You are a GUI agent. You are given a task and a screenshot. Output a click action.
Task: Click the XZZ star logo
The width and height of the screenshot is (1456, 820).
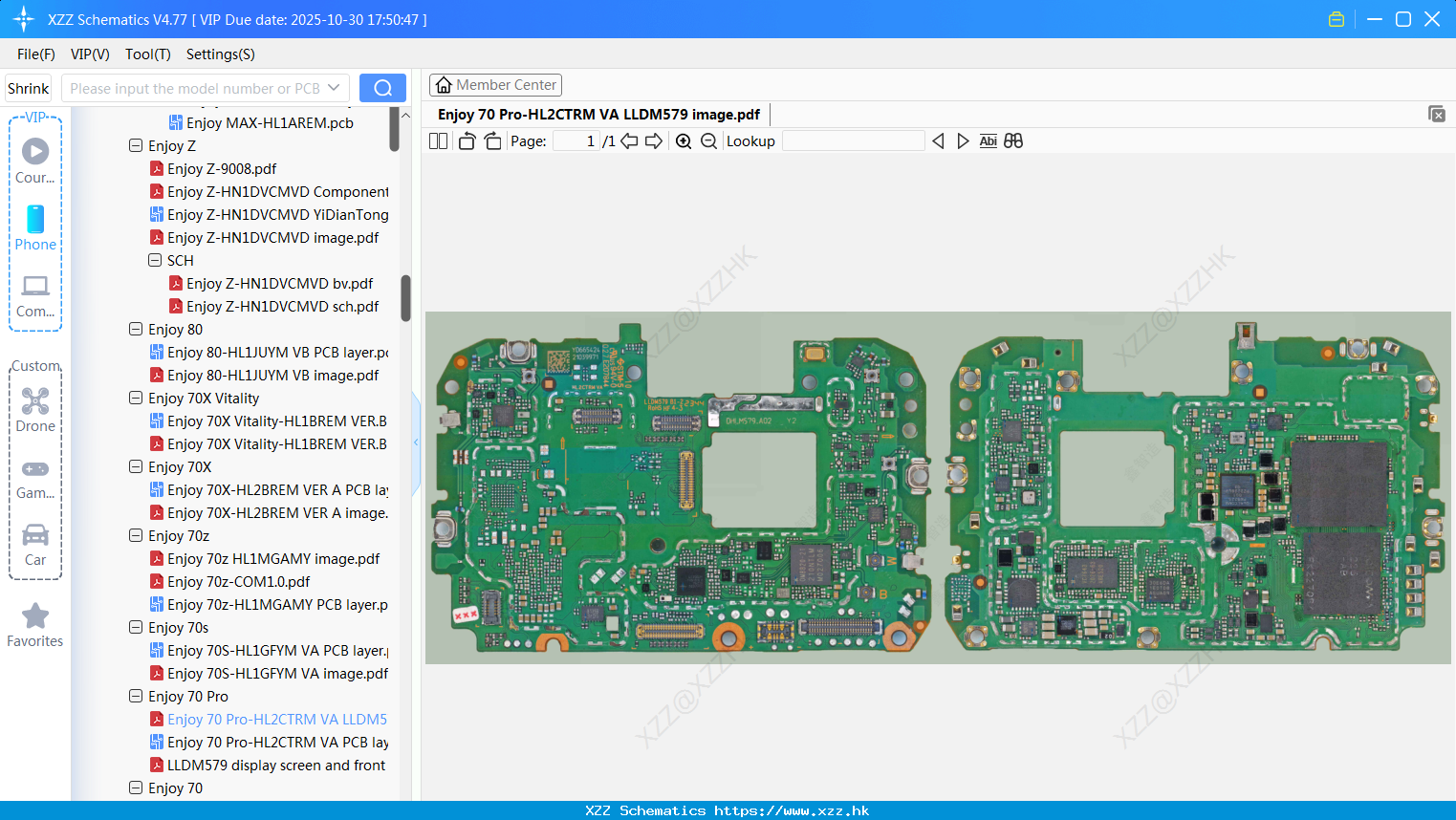click(24, 19)
